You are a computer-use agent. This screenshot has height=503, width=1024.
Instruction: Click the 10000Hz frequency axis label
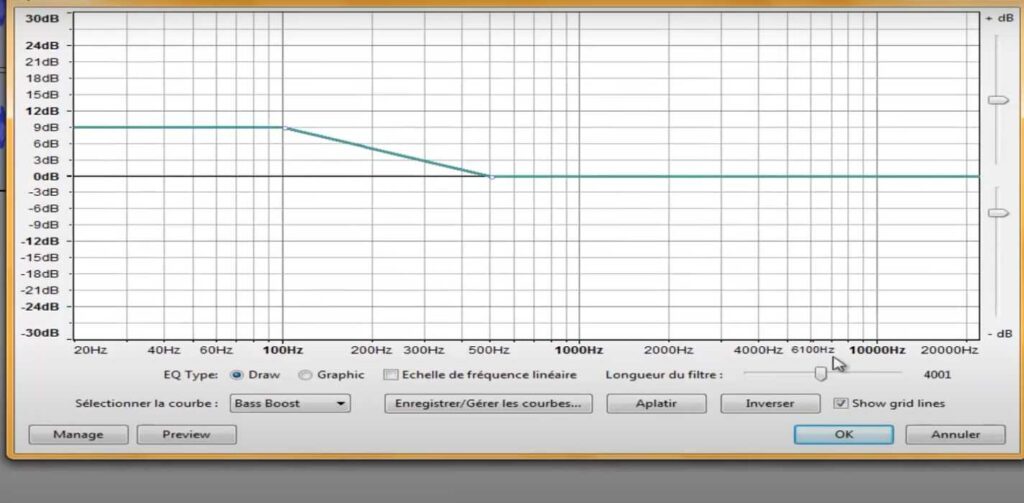point(877,351)
